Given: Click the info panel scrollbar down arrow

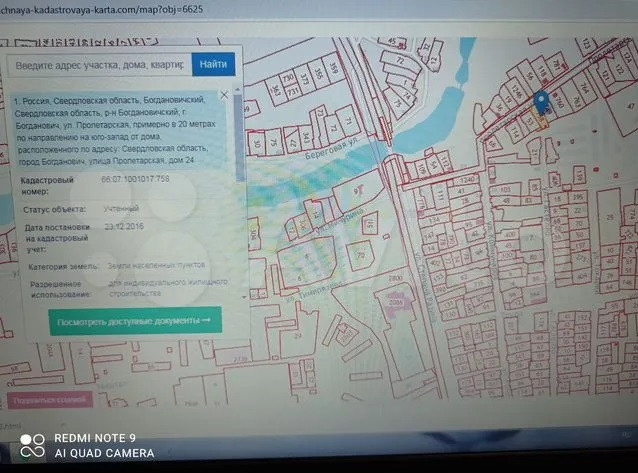Looking at the screenshot, I should click(244, 297).
